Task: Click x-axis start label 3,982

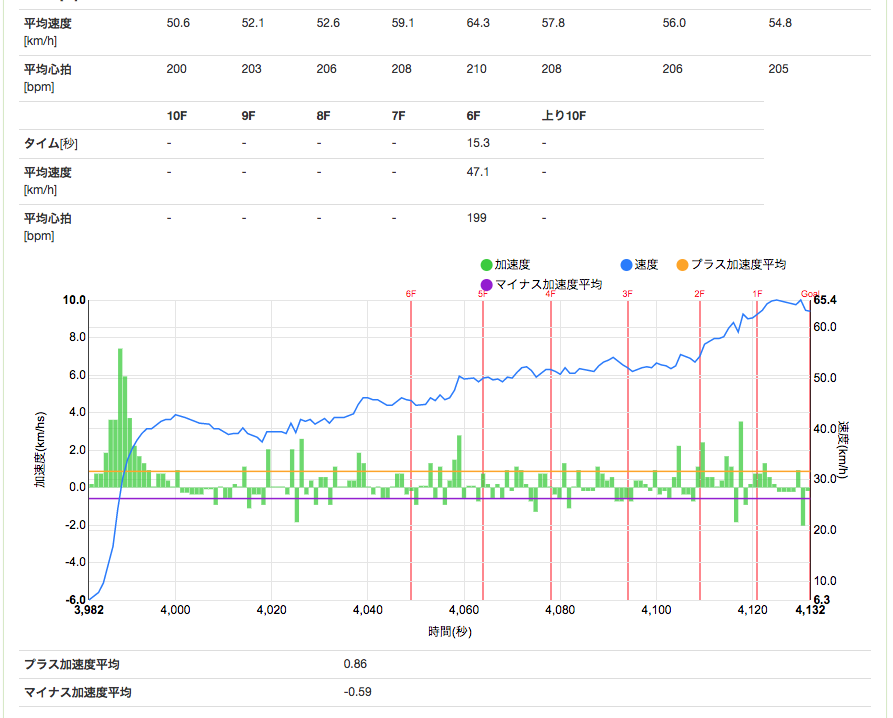Action: (89, 610)
